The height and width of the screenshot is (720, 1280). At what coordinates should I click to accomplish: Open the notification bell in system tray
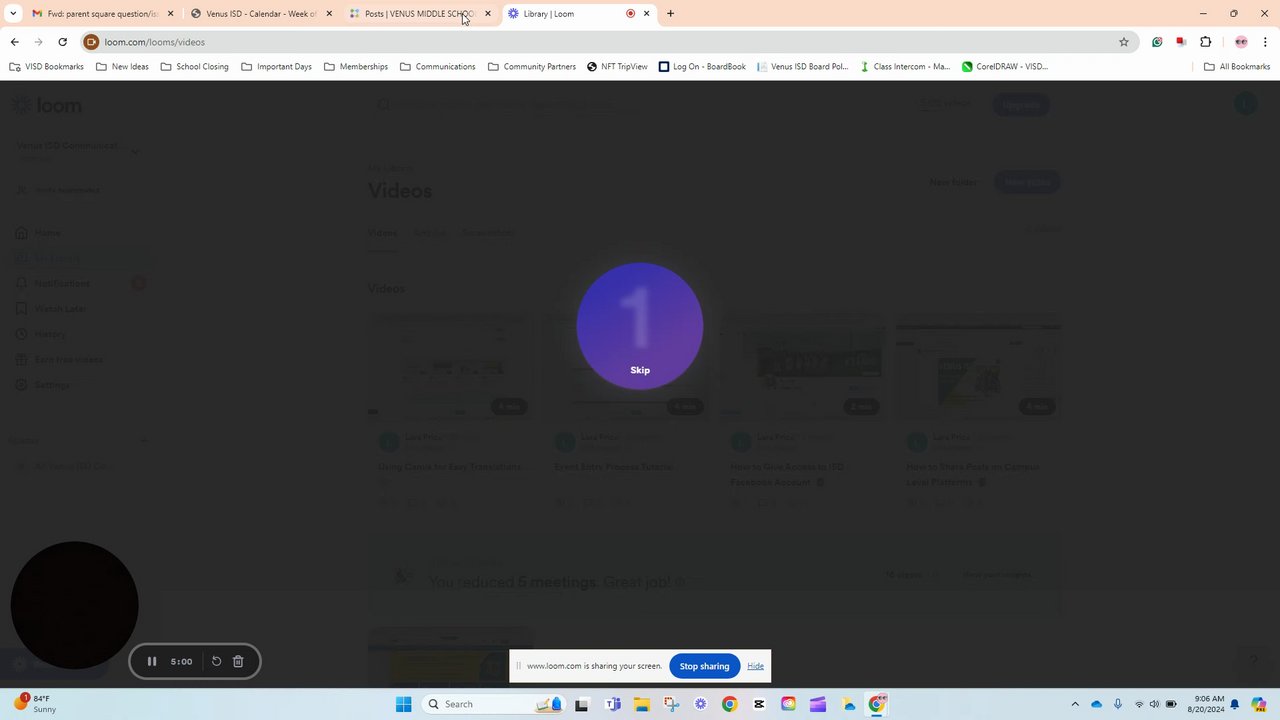pos(1235,704)
